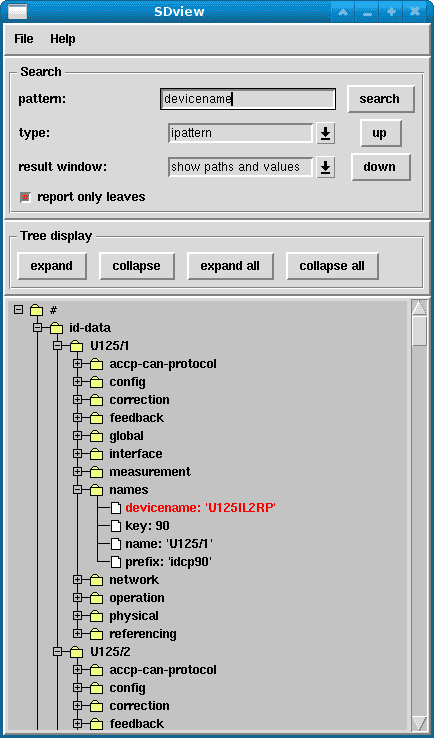Click the referencing folder icon
434x738 pixels.
[x=96, y=634]
